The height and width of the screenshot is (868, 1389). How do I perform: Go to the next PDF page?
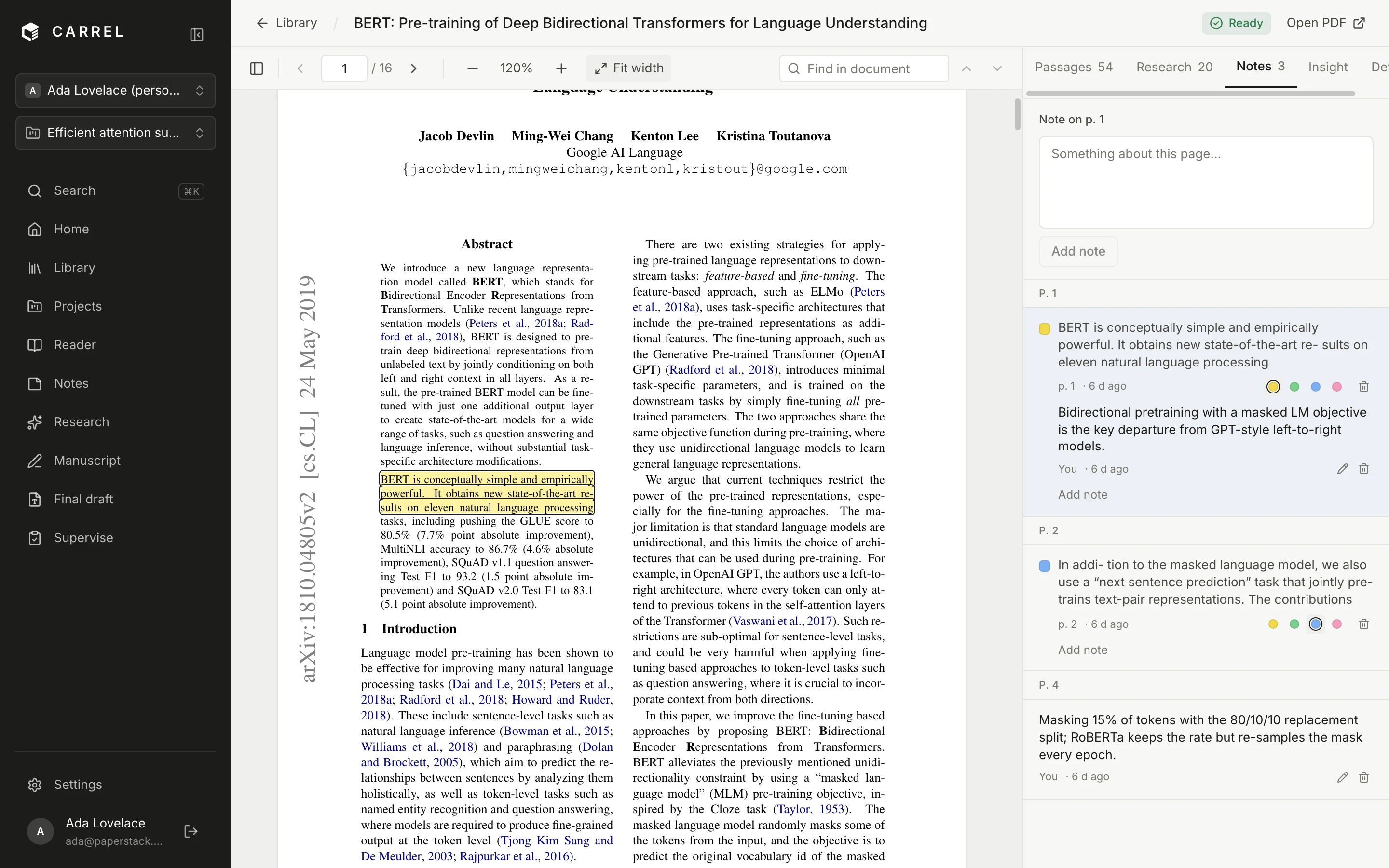tap(414, 68)
